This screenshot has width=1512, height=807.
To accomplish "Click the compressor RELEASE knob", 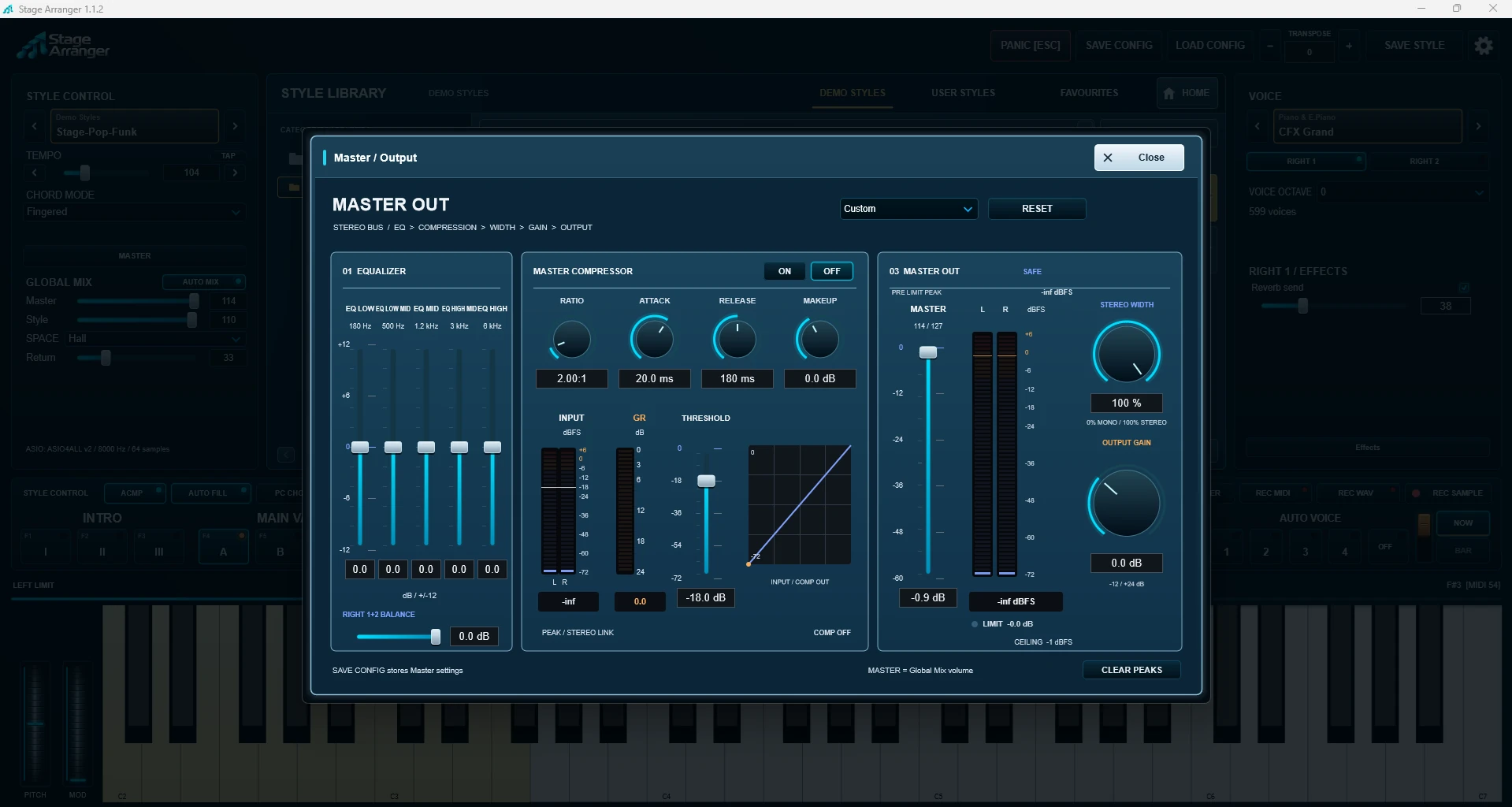I will (737, 340).
